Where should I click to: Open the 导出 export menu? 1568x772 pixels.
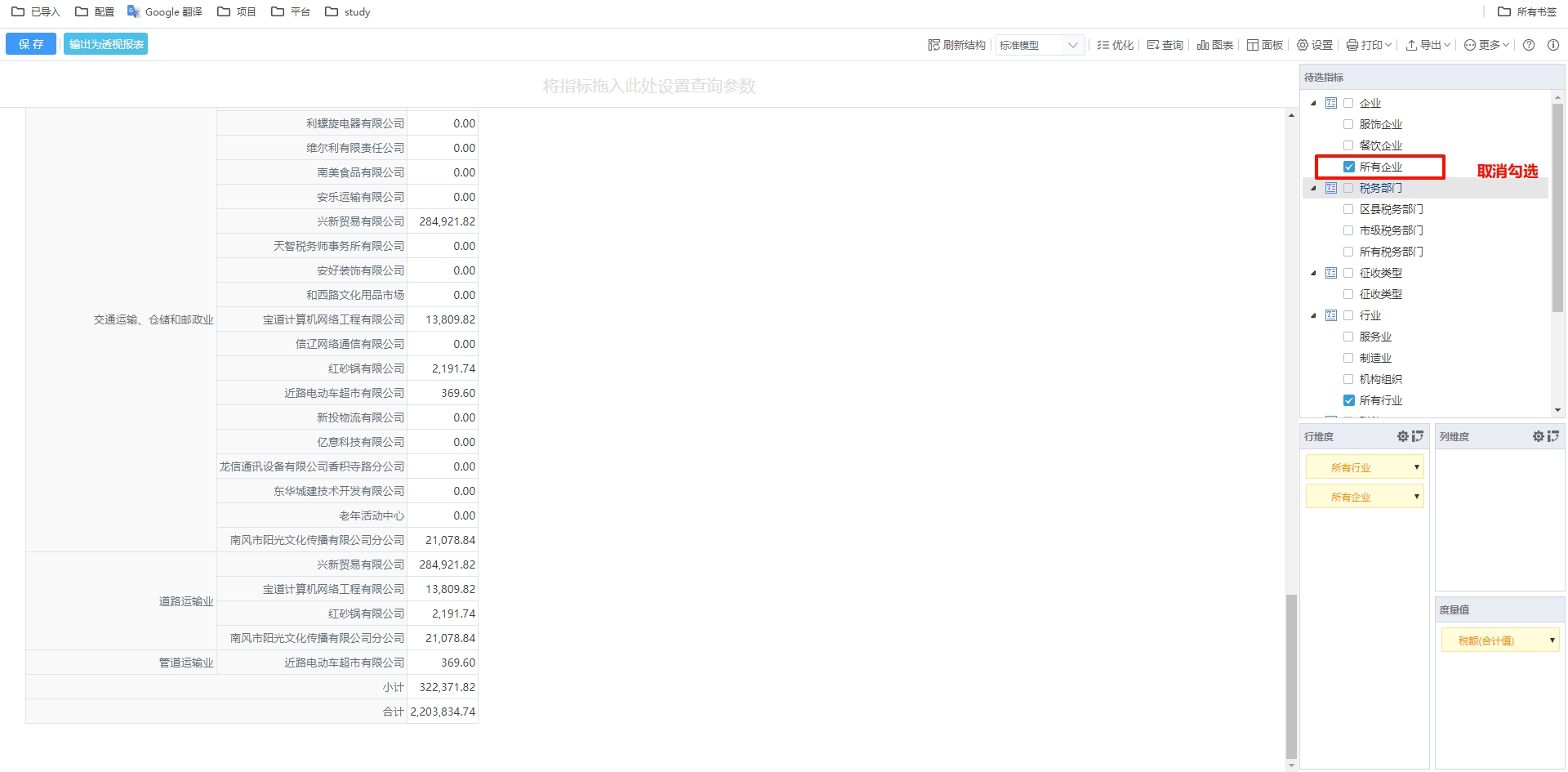[1428, 45]
